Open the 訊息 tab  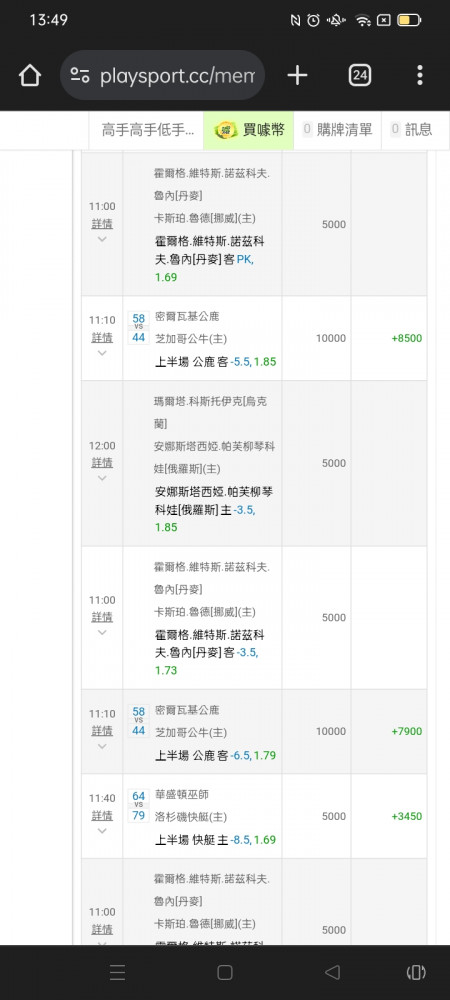coord(412,130)
